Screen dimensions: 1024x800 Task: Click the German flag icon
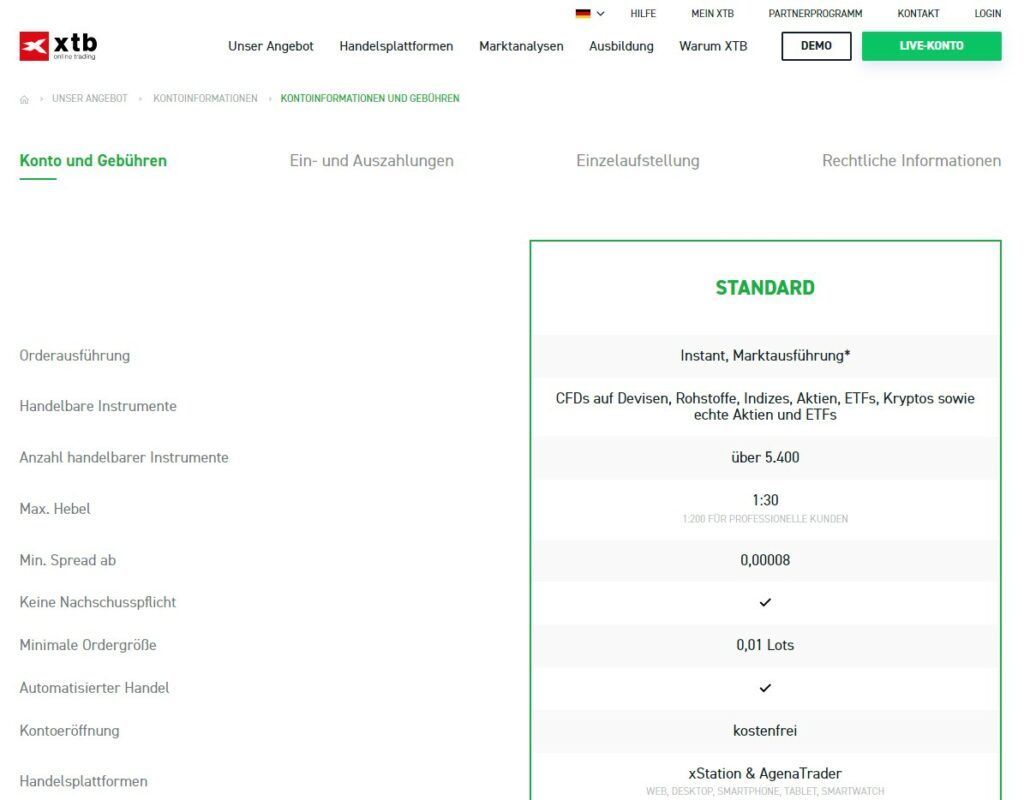coord(583,13)
